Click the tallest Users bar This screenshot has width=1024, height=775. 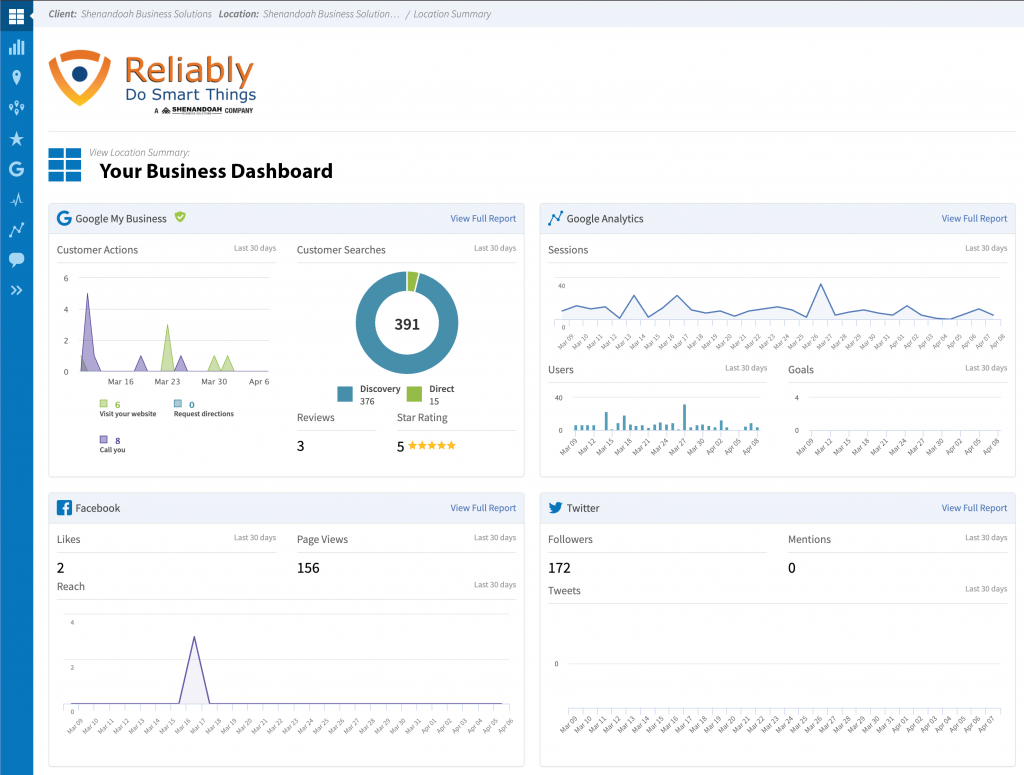684,417
